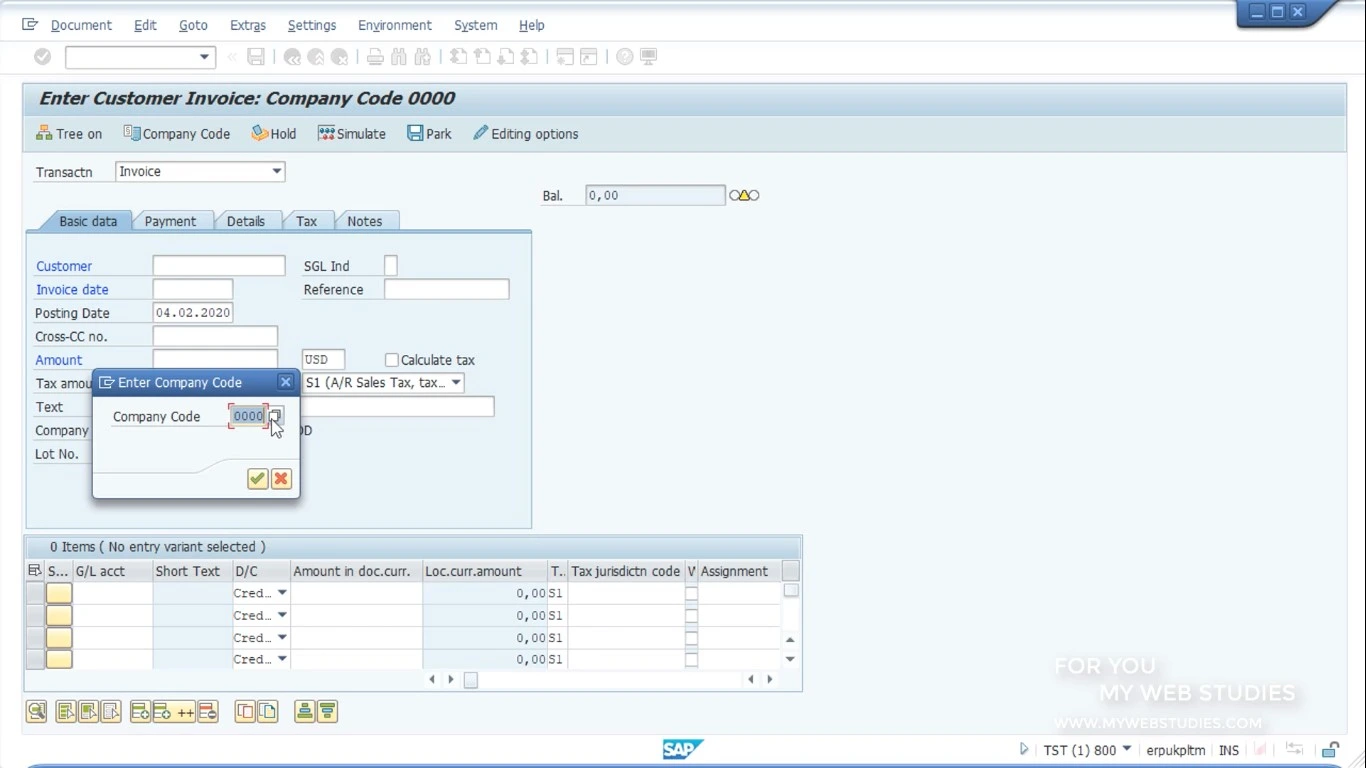Open the System menu
This screenshot has width=1366, height=768.
click(475, 25)
